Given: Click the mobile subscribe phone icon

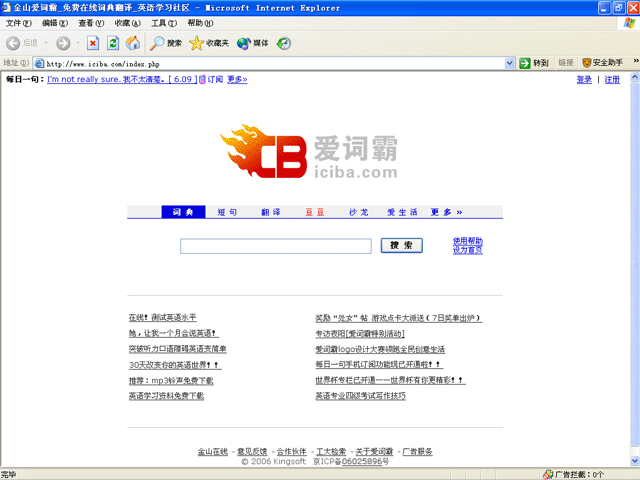Looking at the screenshot, I should tap(202, 80).
